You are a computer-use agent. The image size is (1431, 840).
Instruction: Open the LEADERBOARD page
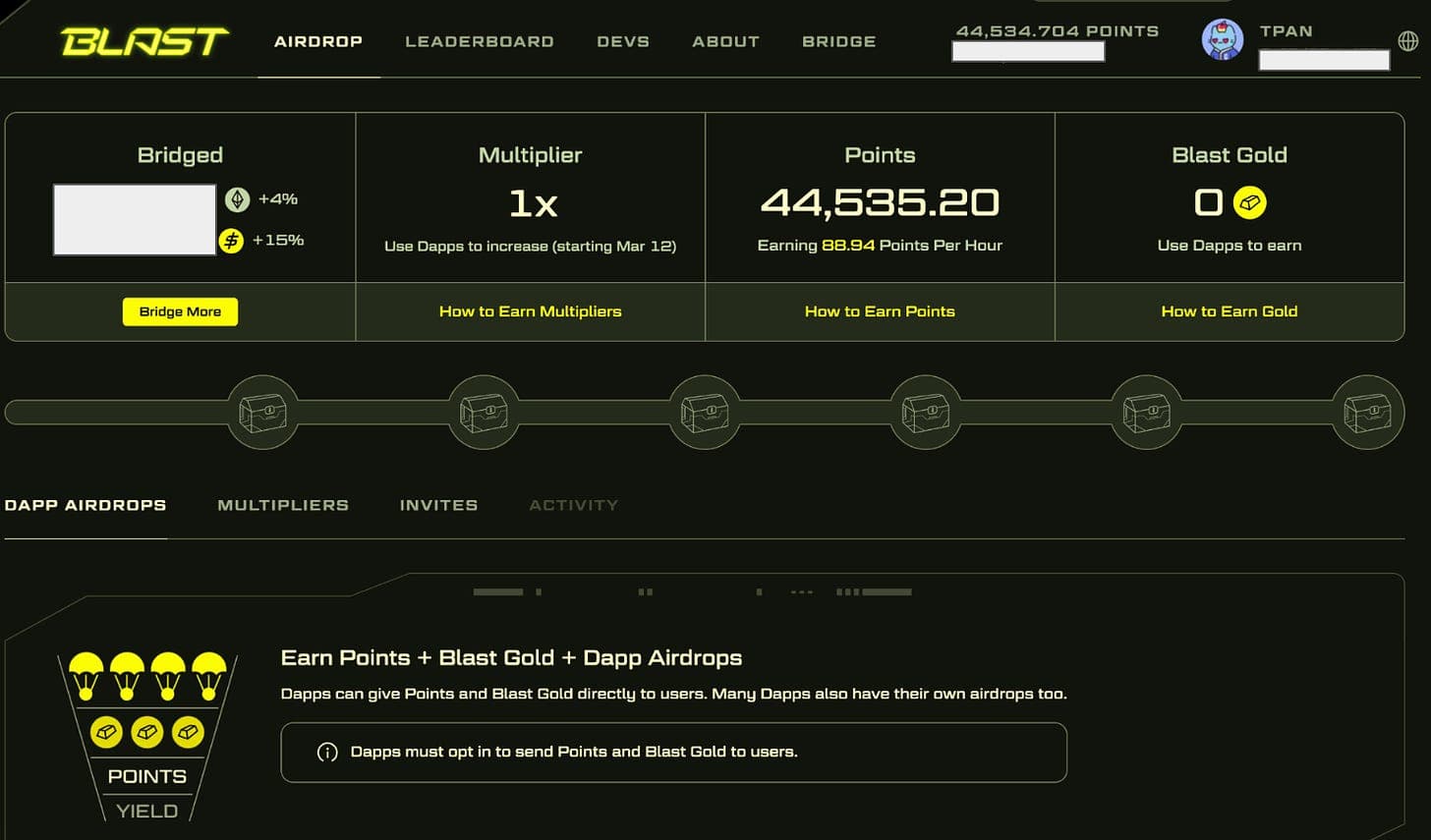480,41
